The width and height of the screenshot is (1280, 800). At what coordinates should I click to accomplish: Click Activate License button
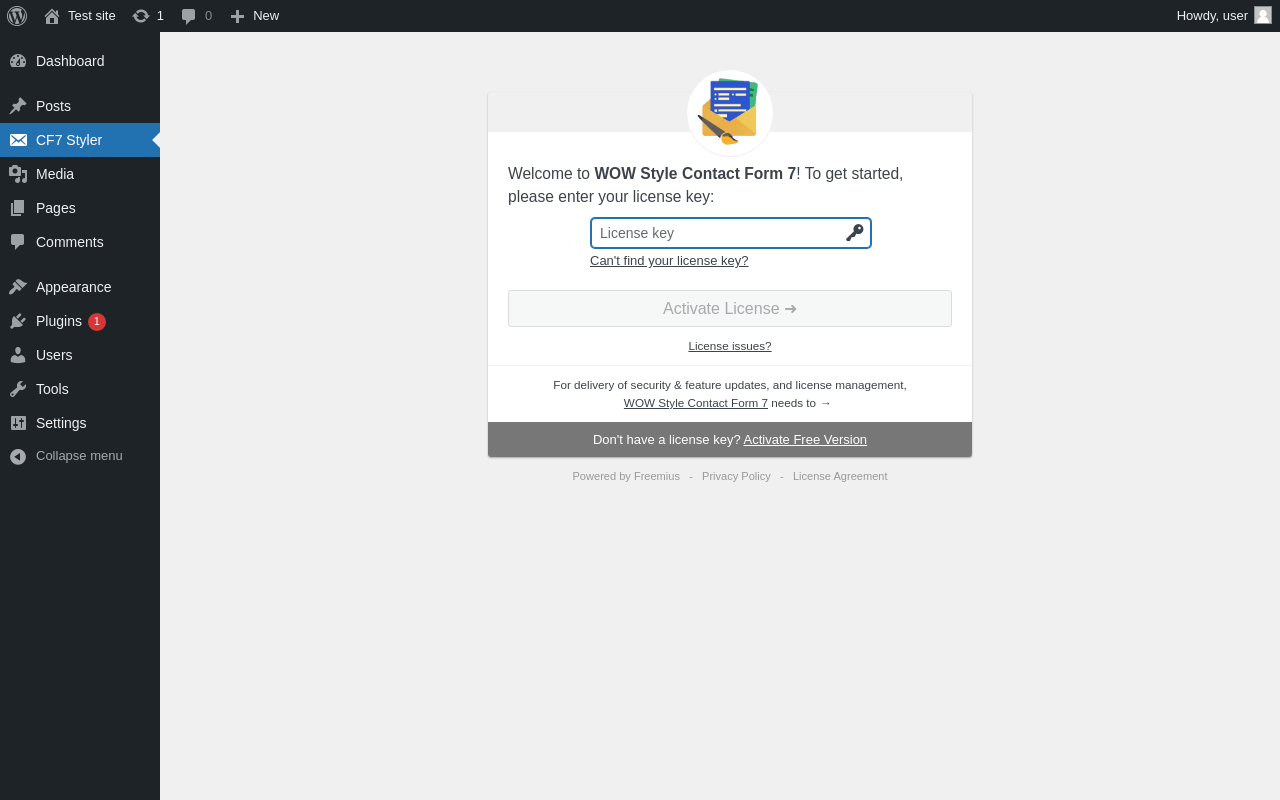pyautogui.click(x=730, y=308)
